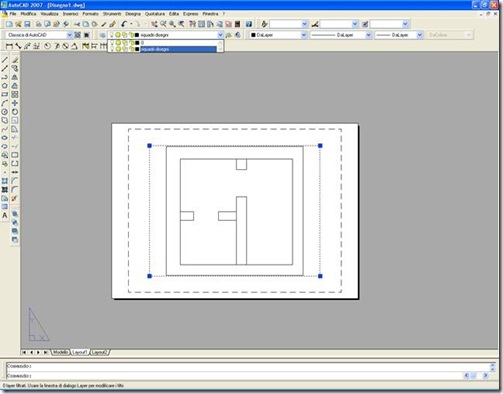Open the color control DaLayer dropdown
The height and width of the screenshot is (394, 503).
point(304,35)
